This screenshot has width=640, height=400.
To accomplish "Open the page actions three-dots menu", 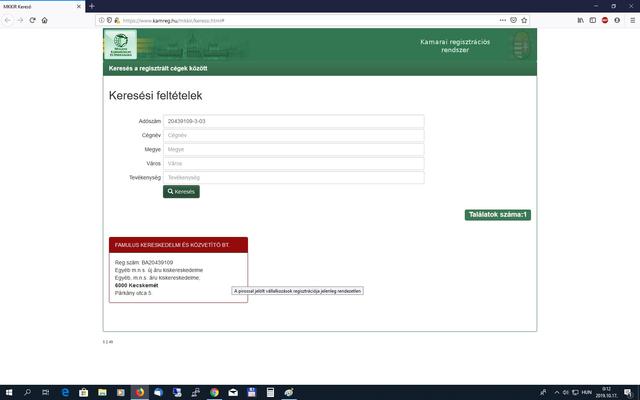I will [502, 20].
